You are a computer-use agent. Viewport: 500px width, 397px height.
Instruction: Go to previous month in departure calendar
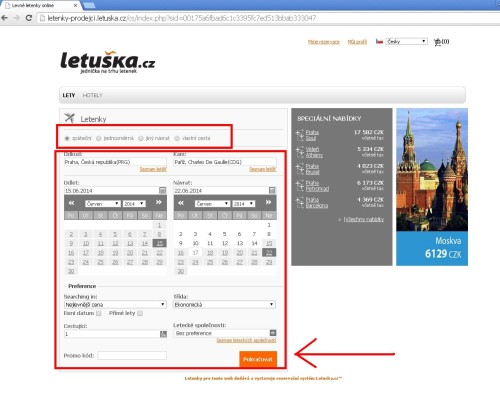tap(71, 203)
